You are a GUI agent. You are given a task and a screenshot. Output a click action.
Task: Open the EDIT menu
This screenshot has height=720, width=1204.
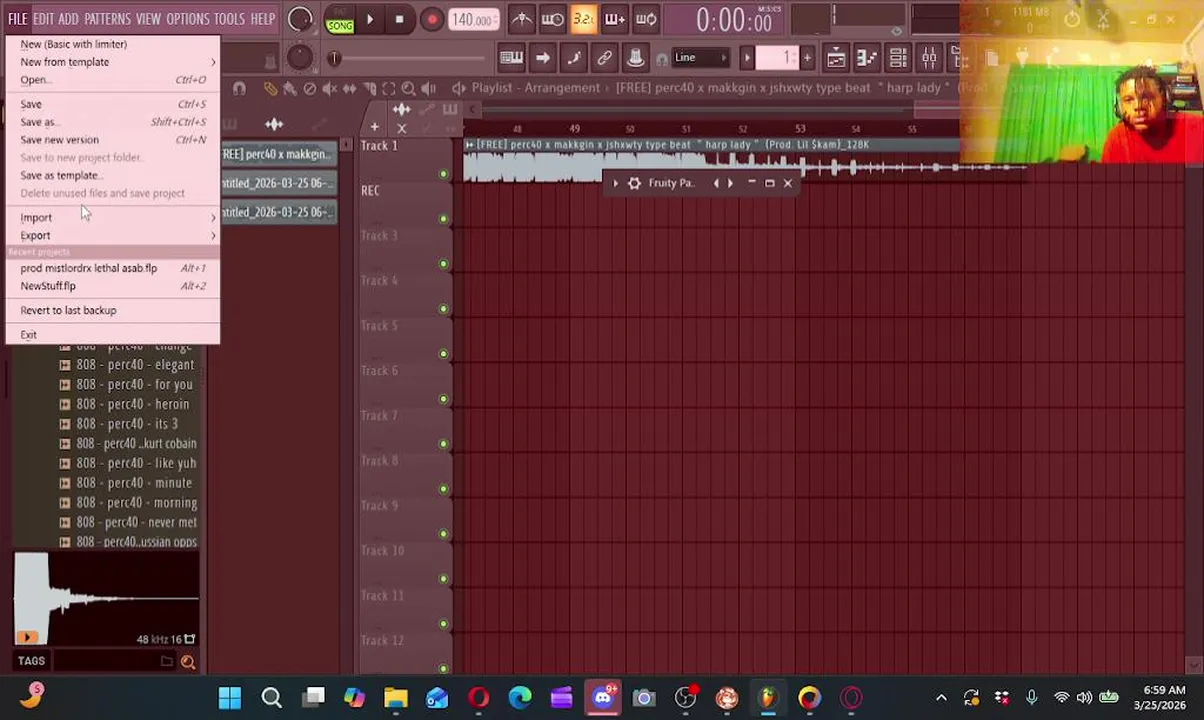[43, 19]
